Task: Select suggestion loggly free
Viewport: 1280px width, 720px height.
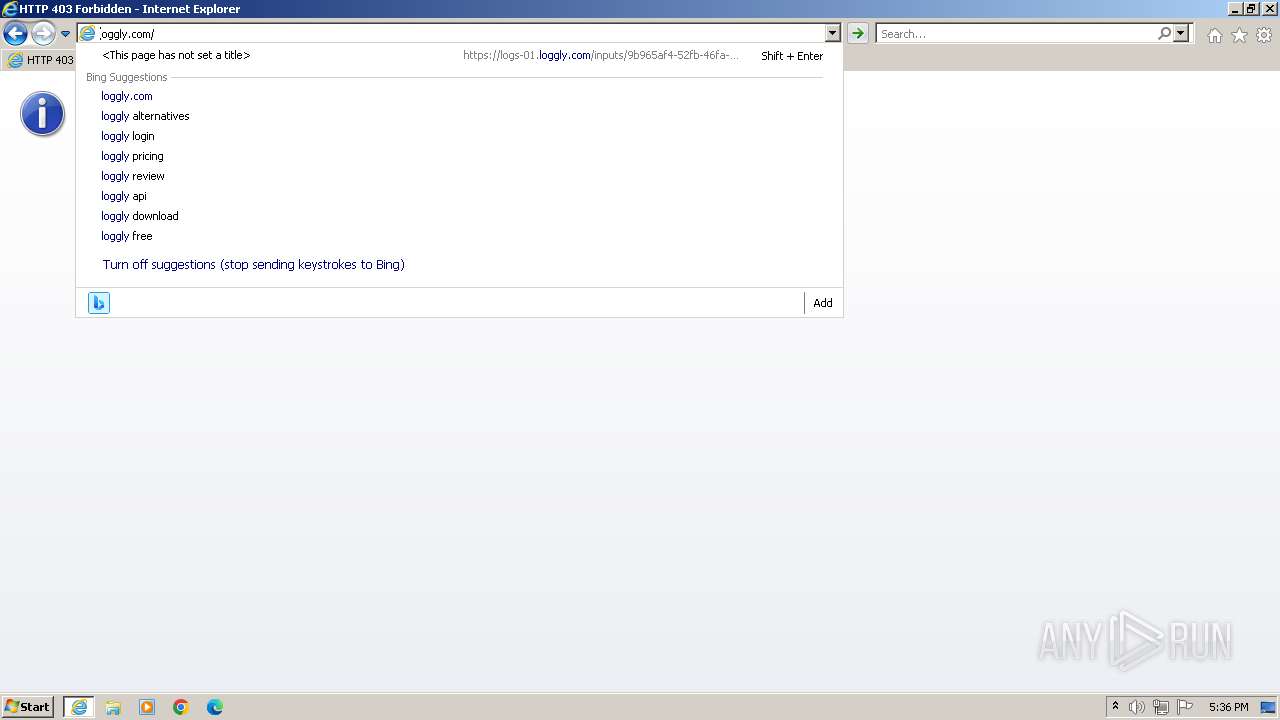Action: [127, 236]
